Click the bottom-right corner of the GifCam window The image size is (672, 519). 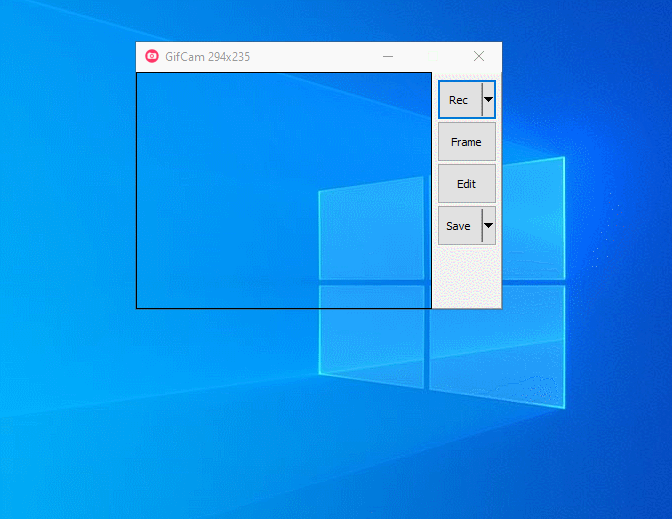coord(500,307)
